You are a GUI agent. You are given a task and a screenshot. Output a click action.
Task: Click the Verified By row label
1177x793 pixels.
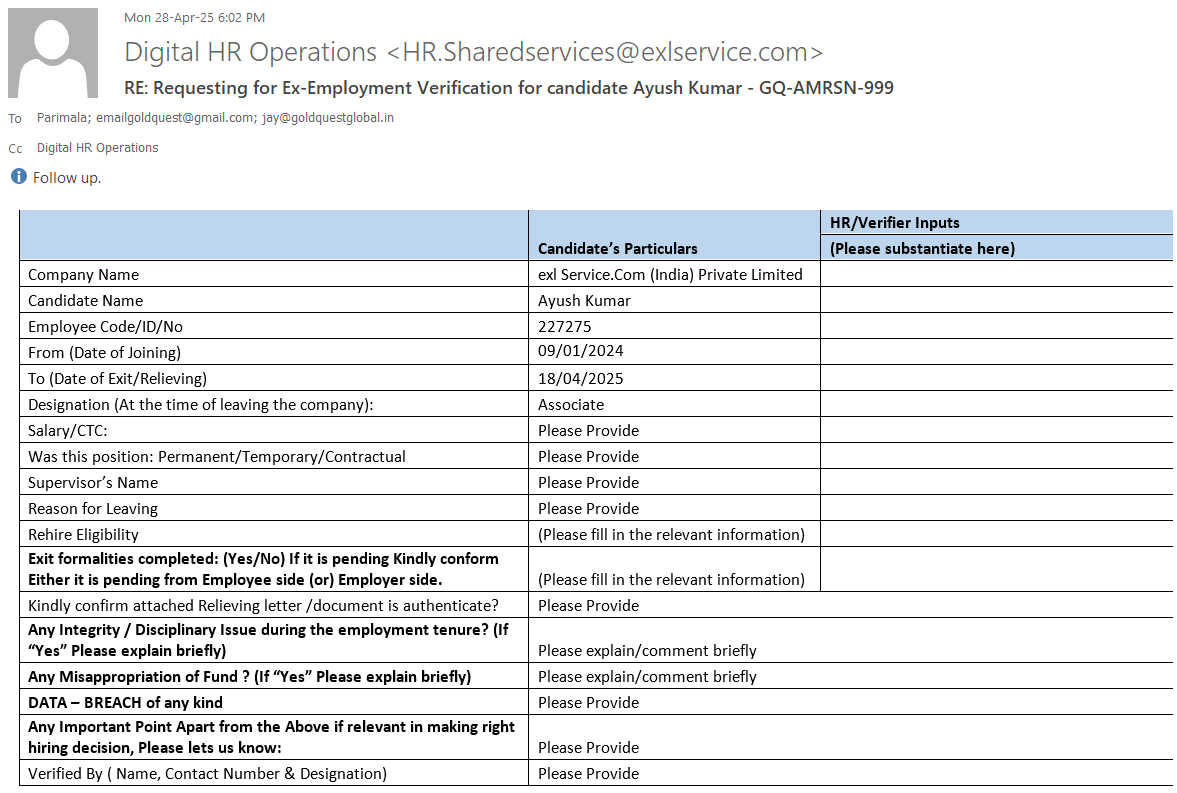pyautogui.click(x=207, y=774)
